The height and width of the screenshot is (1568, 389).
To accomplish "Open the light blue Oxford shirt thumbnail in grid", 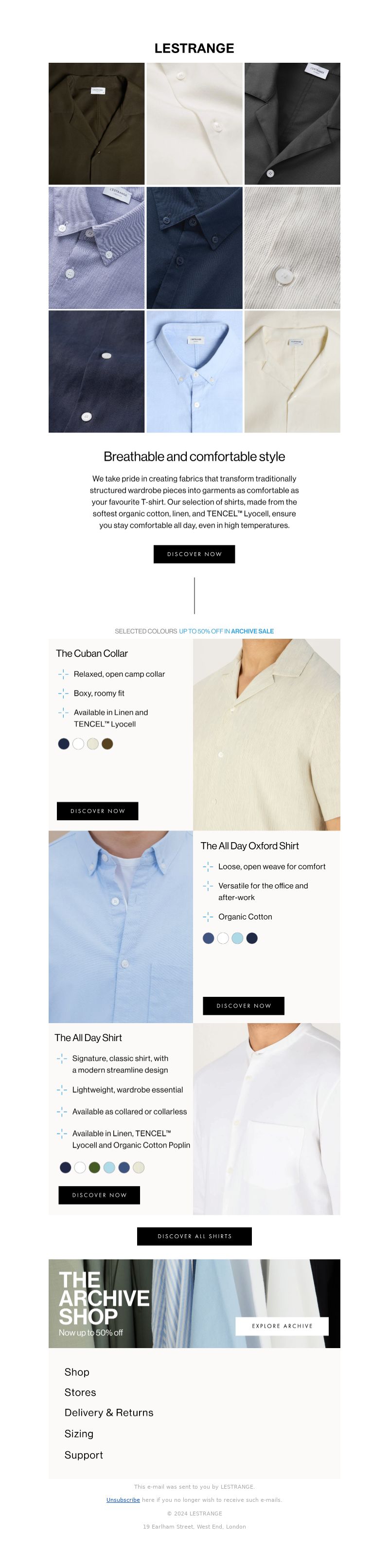I will [x=194, y=372].
